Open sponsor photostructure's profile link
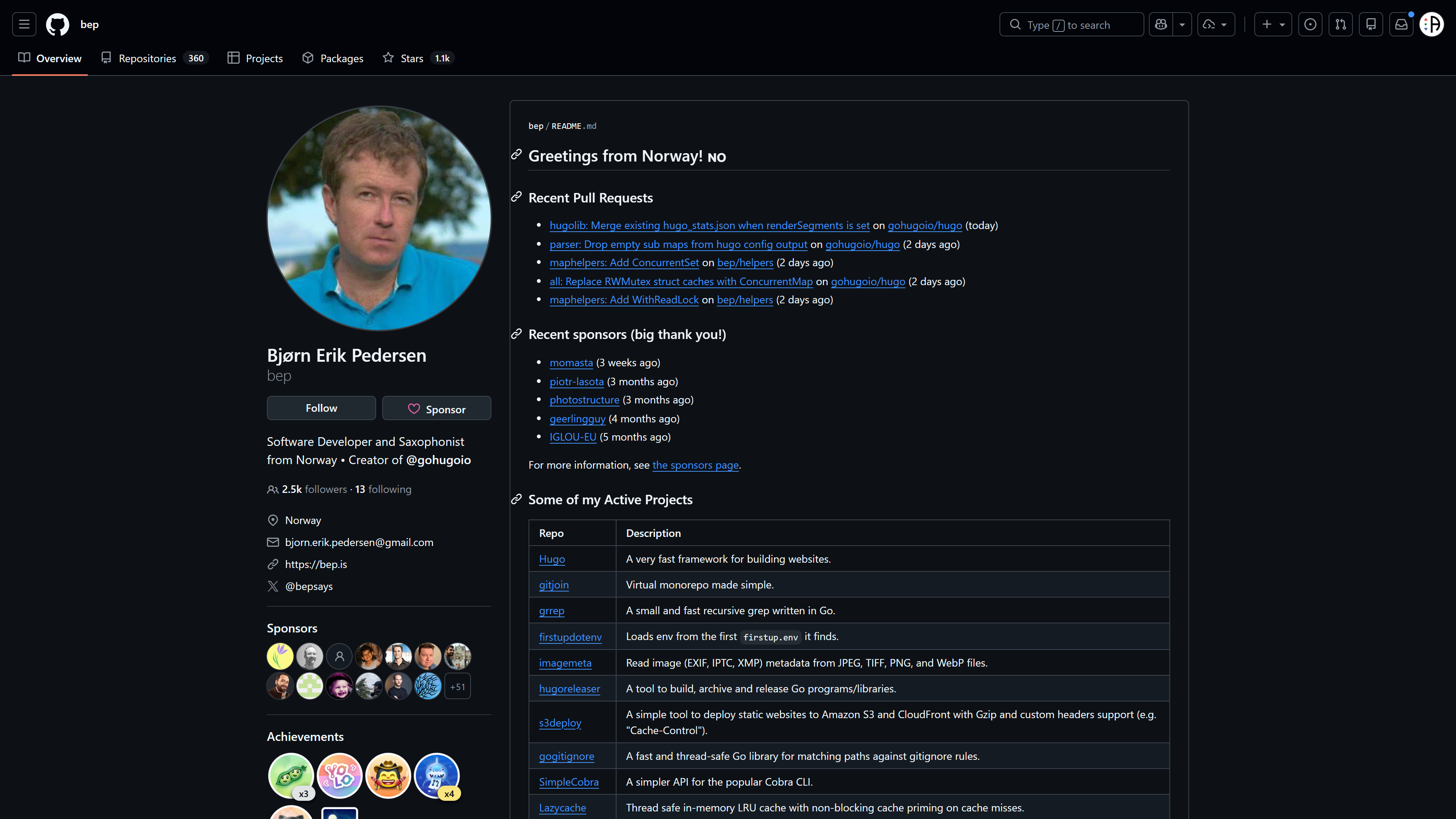This screenshot has width=1456, height=819. (584, 400)
